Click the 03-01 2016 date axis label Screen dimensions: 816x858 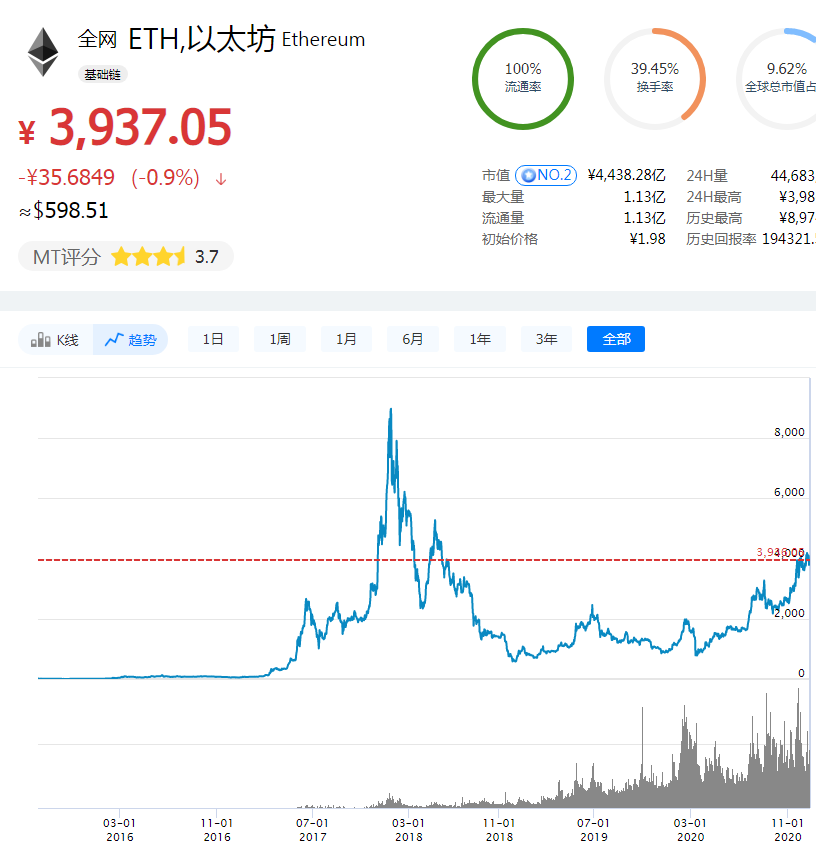(x=120, y=830)
